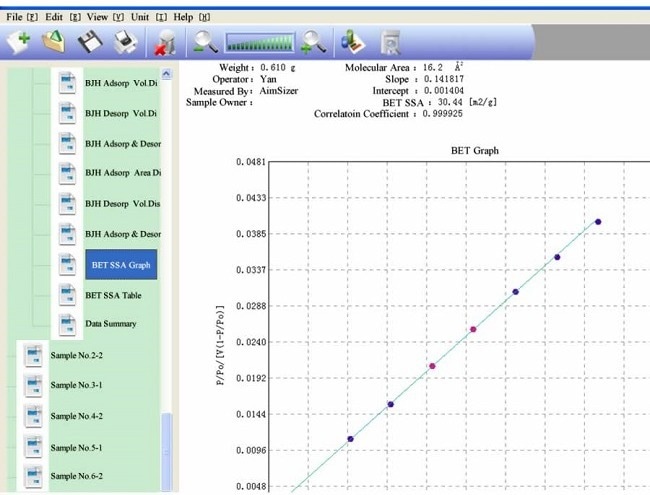Click the operator name Yan
This screenshot has width=650, height=495.
tap(268, 79)
